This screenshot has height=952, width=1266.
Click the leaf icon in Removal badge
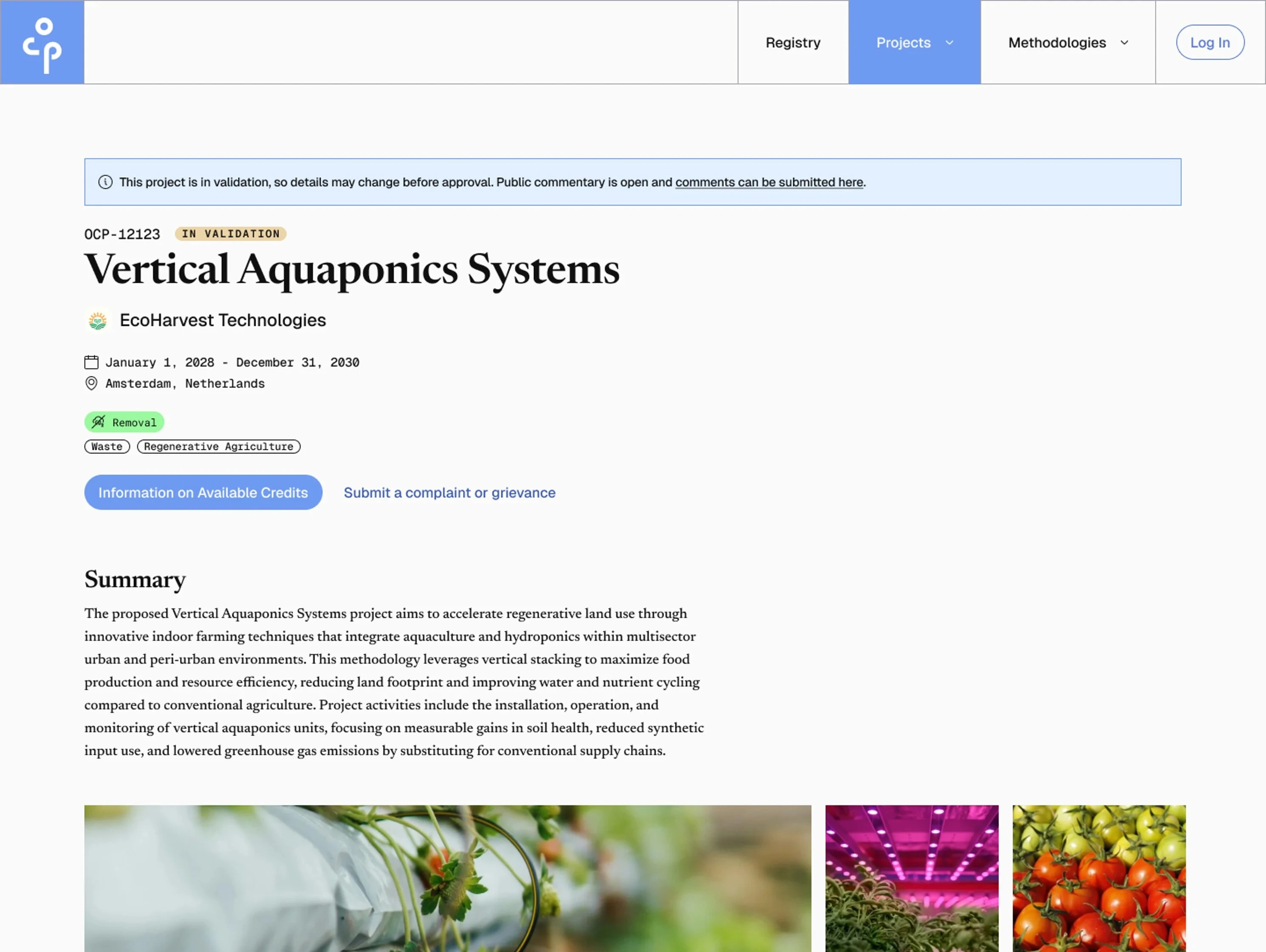[99, 423]
